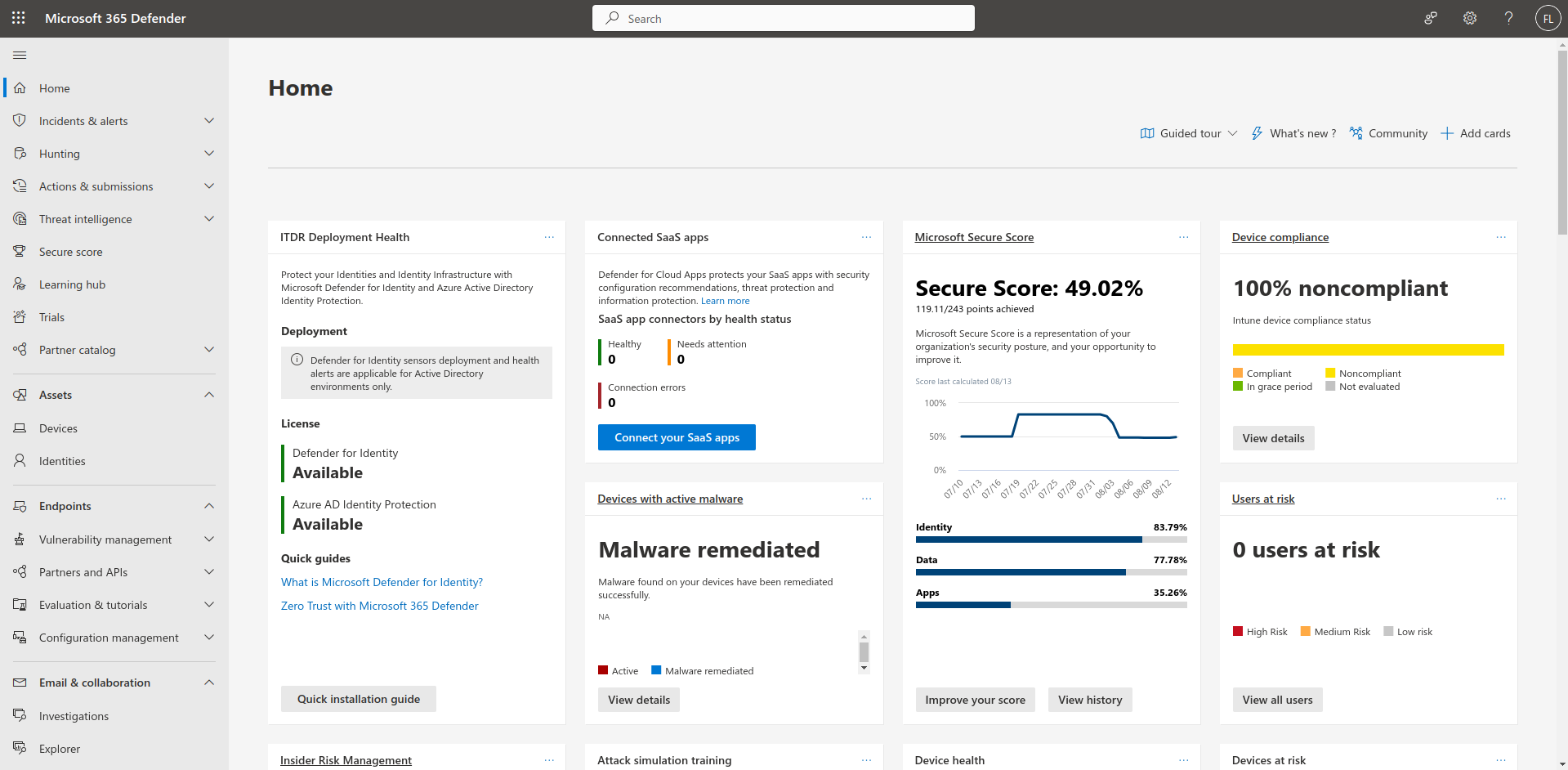Click the Add cards plus icon
This screenshot has height=770, width=1568.
1447,133
